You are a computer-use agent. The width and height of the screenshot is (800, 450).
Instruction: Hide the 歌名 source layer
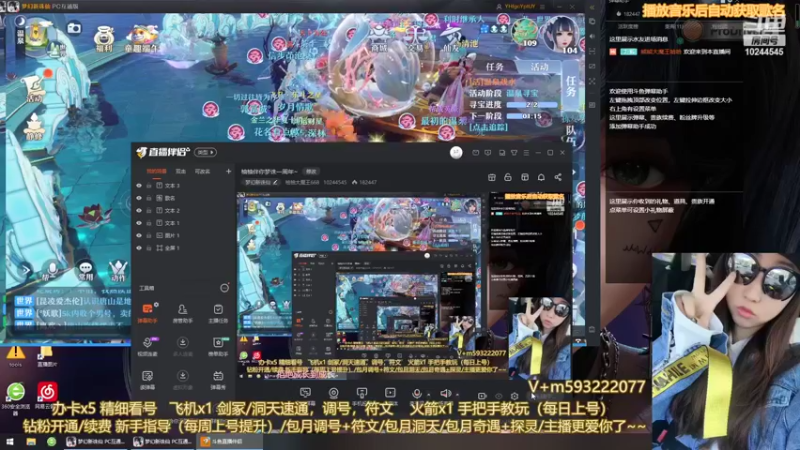(x=139, y=198)
